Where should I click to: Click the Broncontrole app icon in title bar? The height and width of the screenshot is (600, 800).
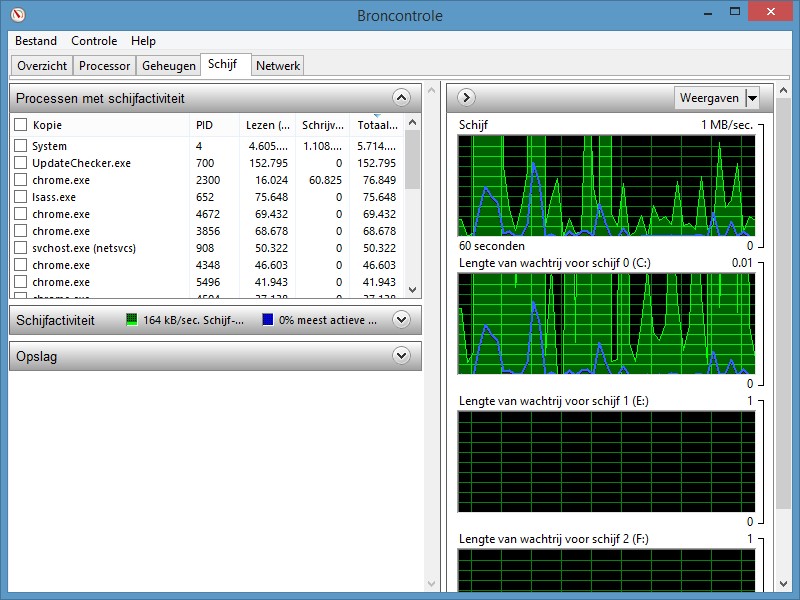18,15
